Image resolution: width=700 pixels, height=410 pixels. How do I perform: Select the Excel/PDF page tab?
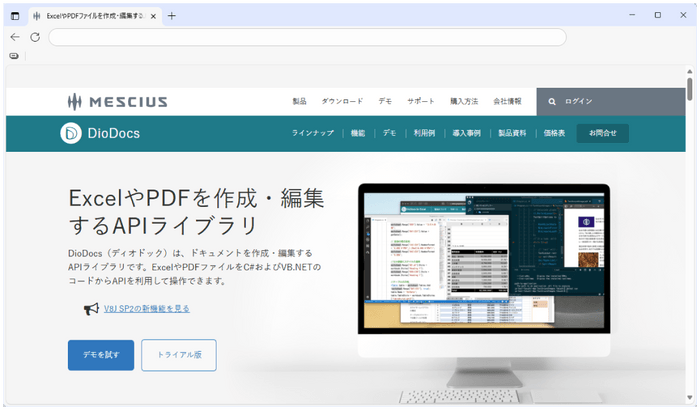coord(95,16)
